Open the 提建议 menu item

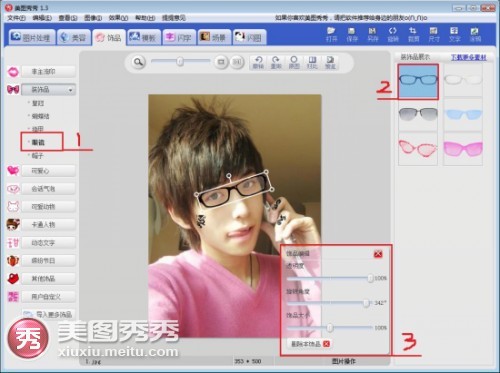(173, 18)
